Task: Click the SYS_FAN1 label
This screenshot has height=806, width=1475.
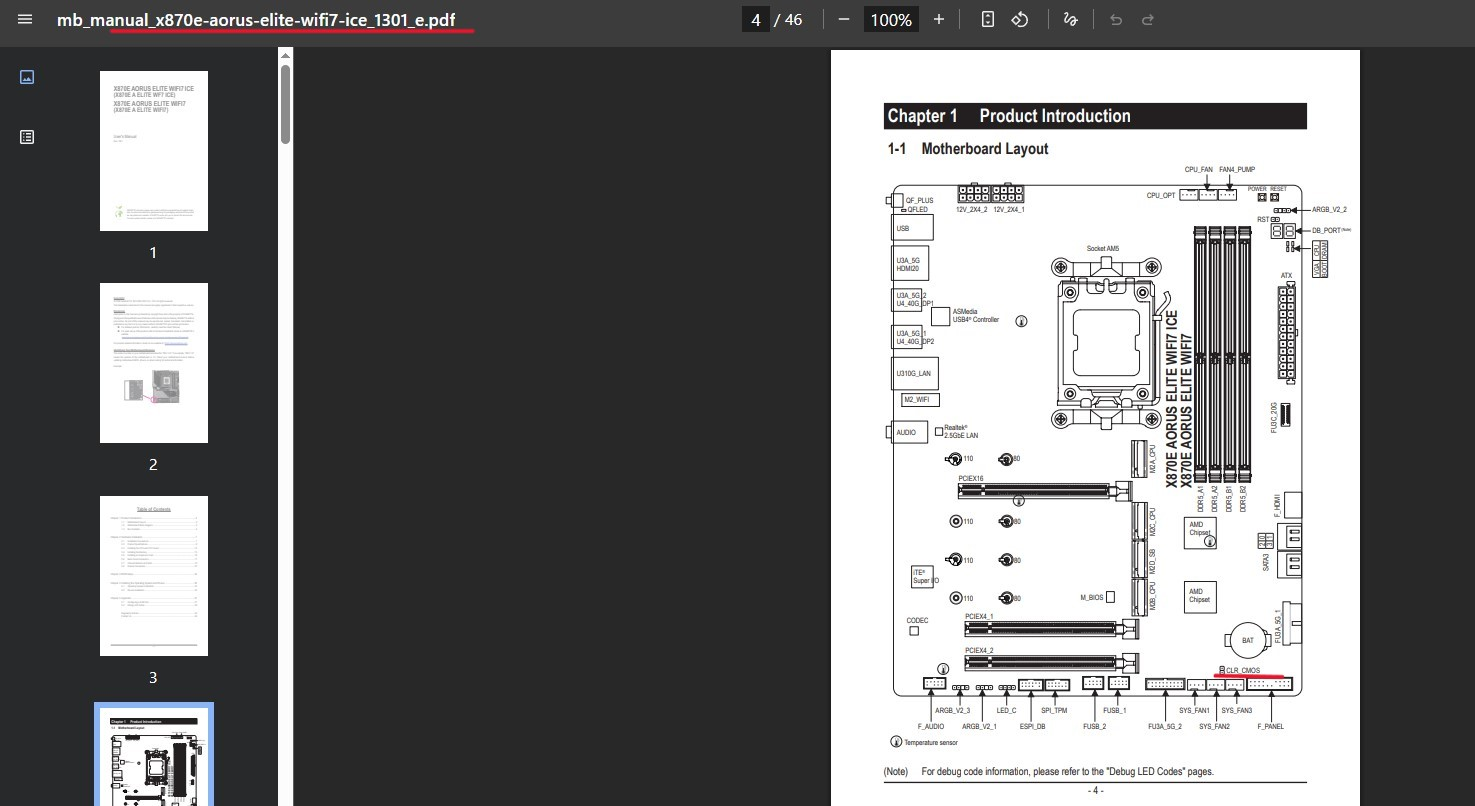Action: pos(1194,710)
